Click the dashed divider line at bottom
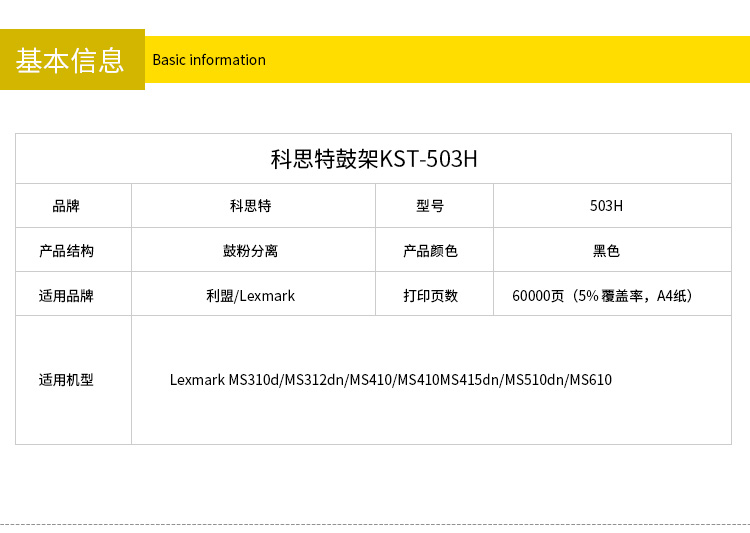Viewport: 750px width, 533px height. pyautogui.click(x=375, y=524)
